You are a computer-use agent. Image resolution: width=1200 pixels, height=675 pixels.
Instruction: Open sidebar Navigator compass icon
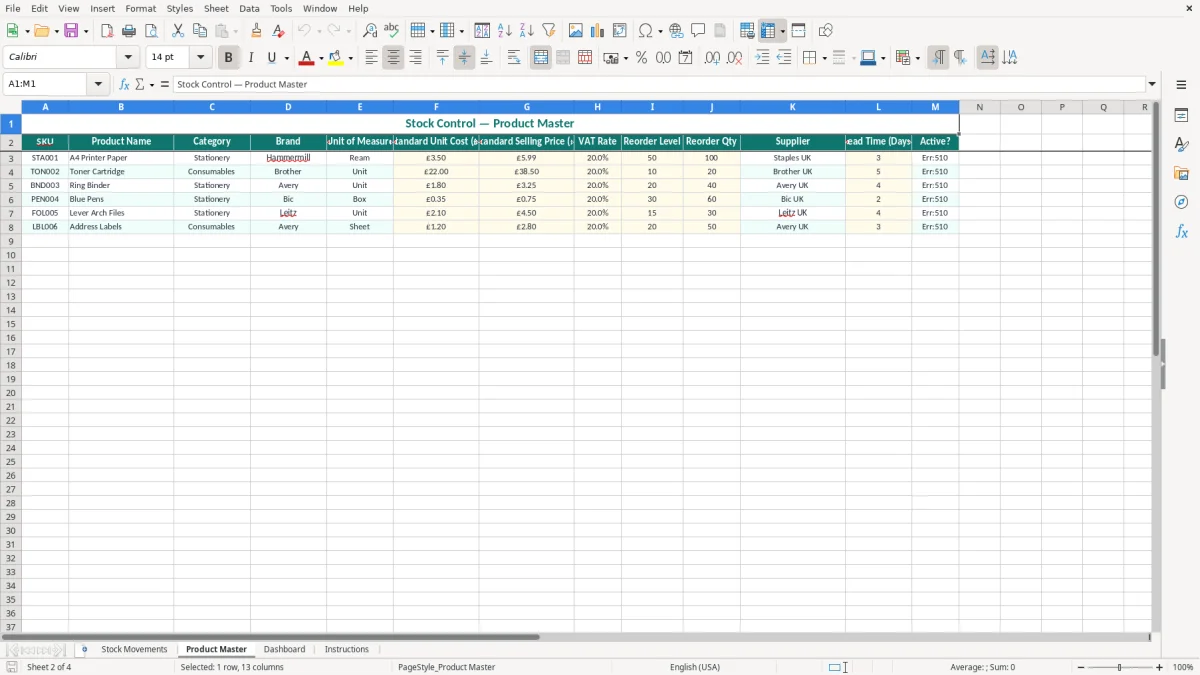point(1181,202)
